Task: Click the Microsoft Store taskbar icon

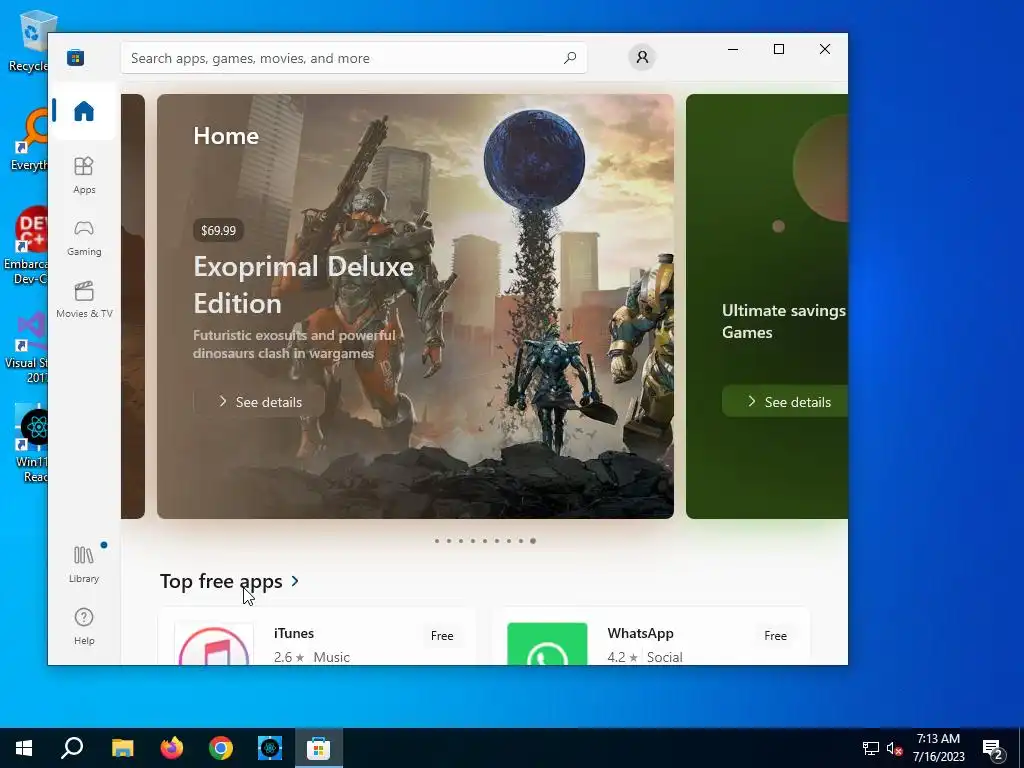Action: 319,748
